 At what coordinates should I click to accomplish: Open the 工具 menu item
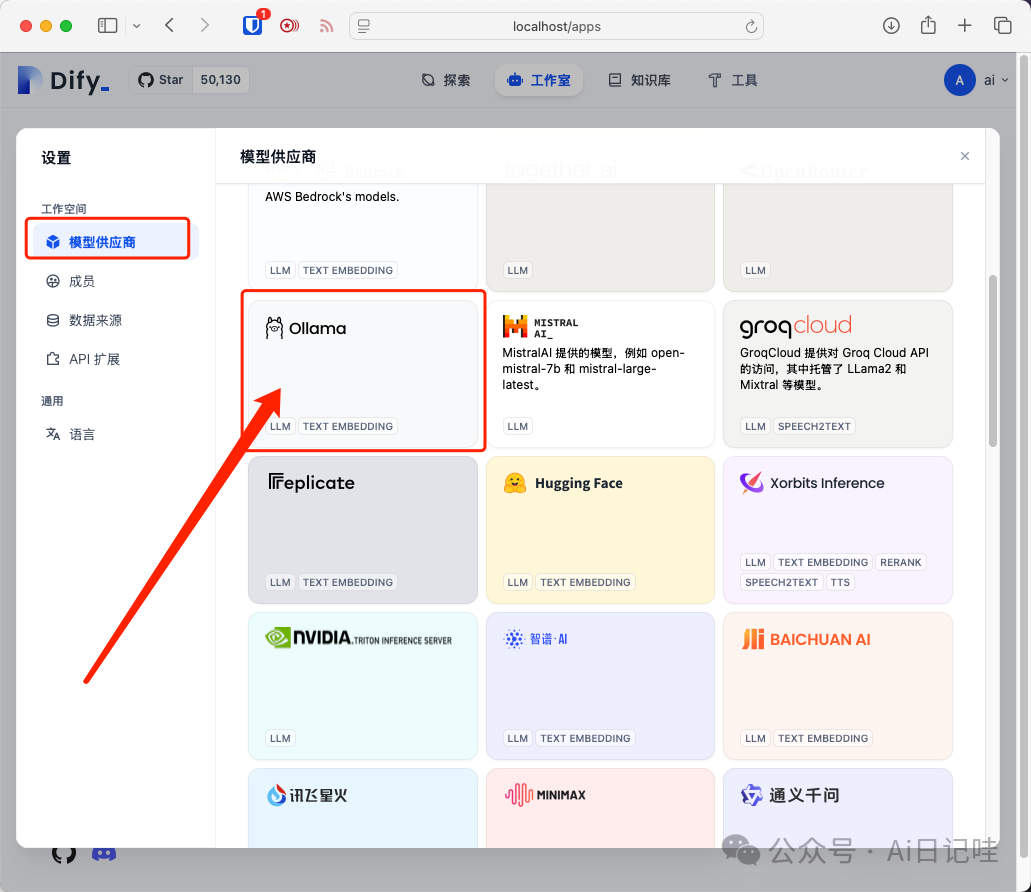(x=732, y=79)
